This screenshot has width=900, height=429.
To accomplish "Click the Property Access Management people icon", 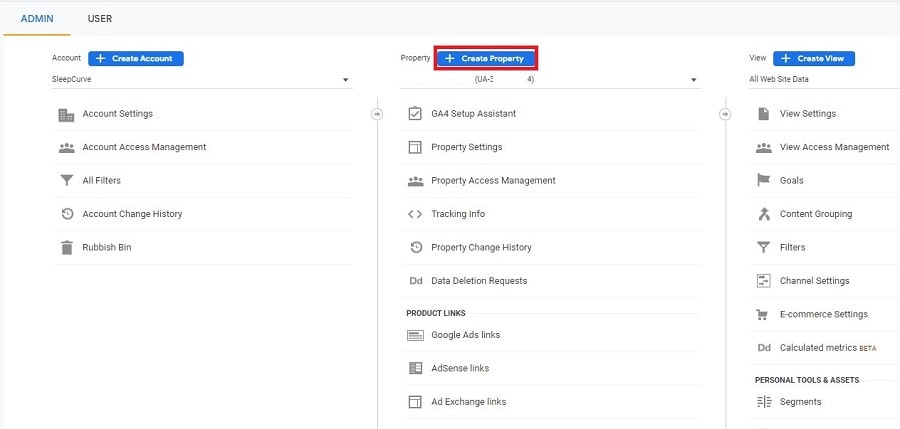I will [415, 181].
